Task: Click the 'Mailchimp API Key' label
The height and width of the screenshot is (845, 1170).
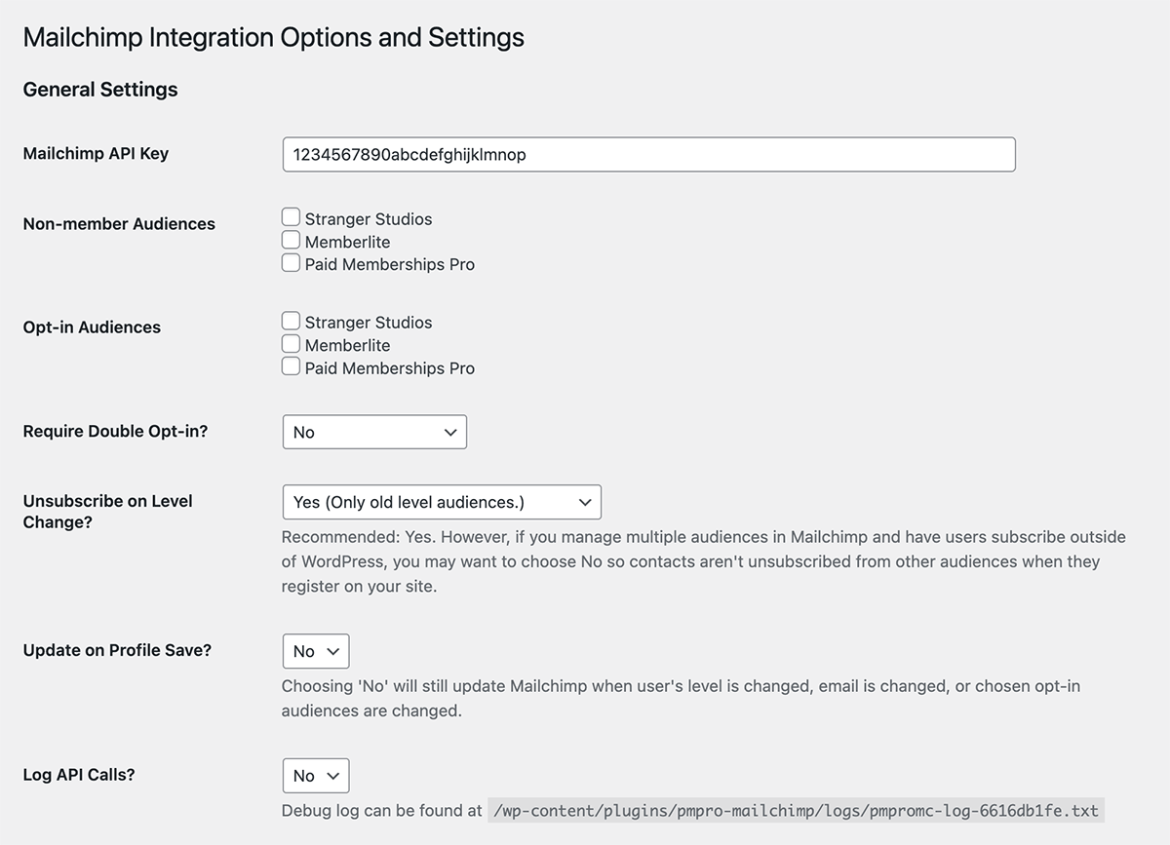Action: [x=96, y=153]
